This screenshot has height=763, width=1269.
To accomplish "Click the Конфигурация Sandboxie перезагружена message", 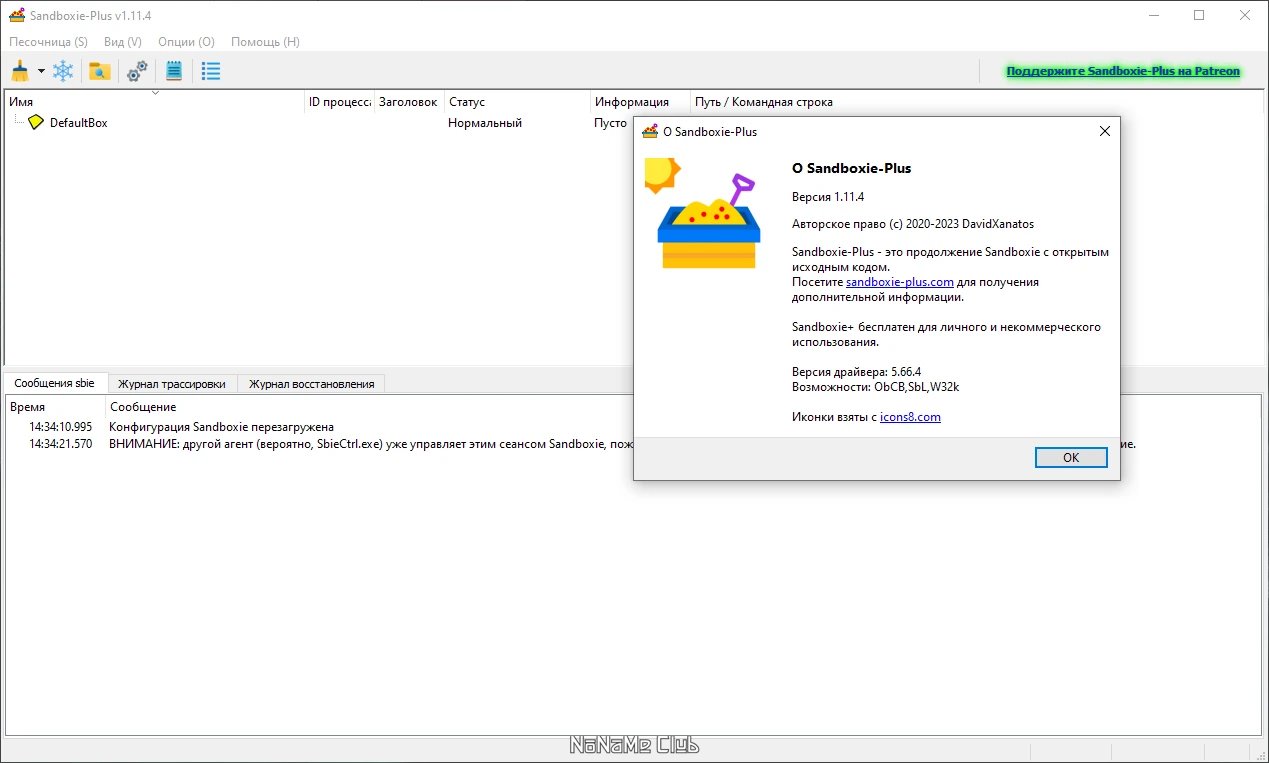I will point(221,427).
